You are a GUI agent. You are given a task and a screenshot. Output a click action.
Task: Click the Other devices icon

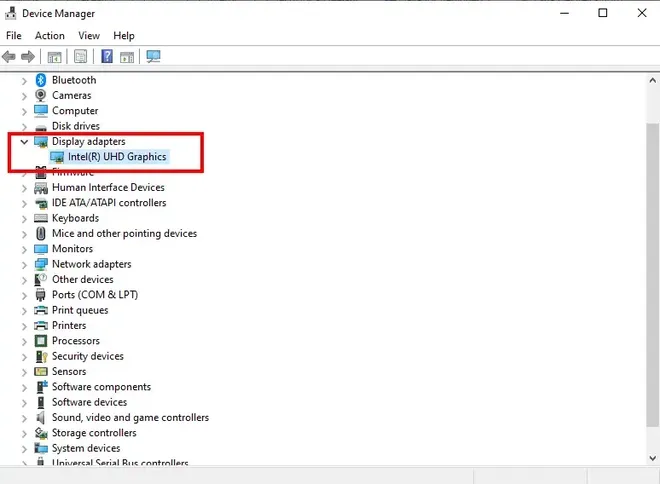40,279
